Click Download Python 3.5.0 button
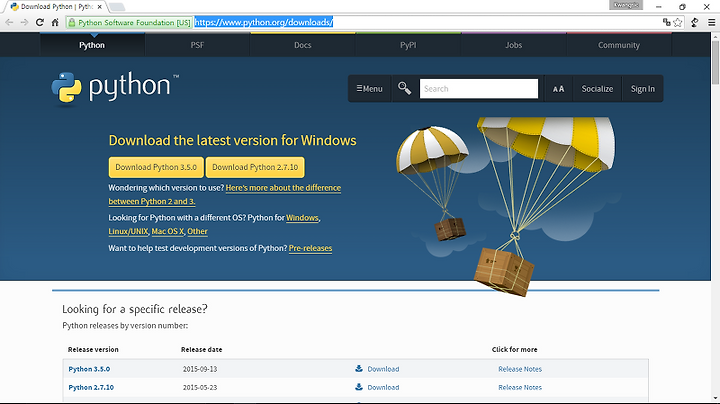Viewport: 720px width, 404px height. pos(156,167)
